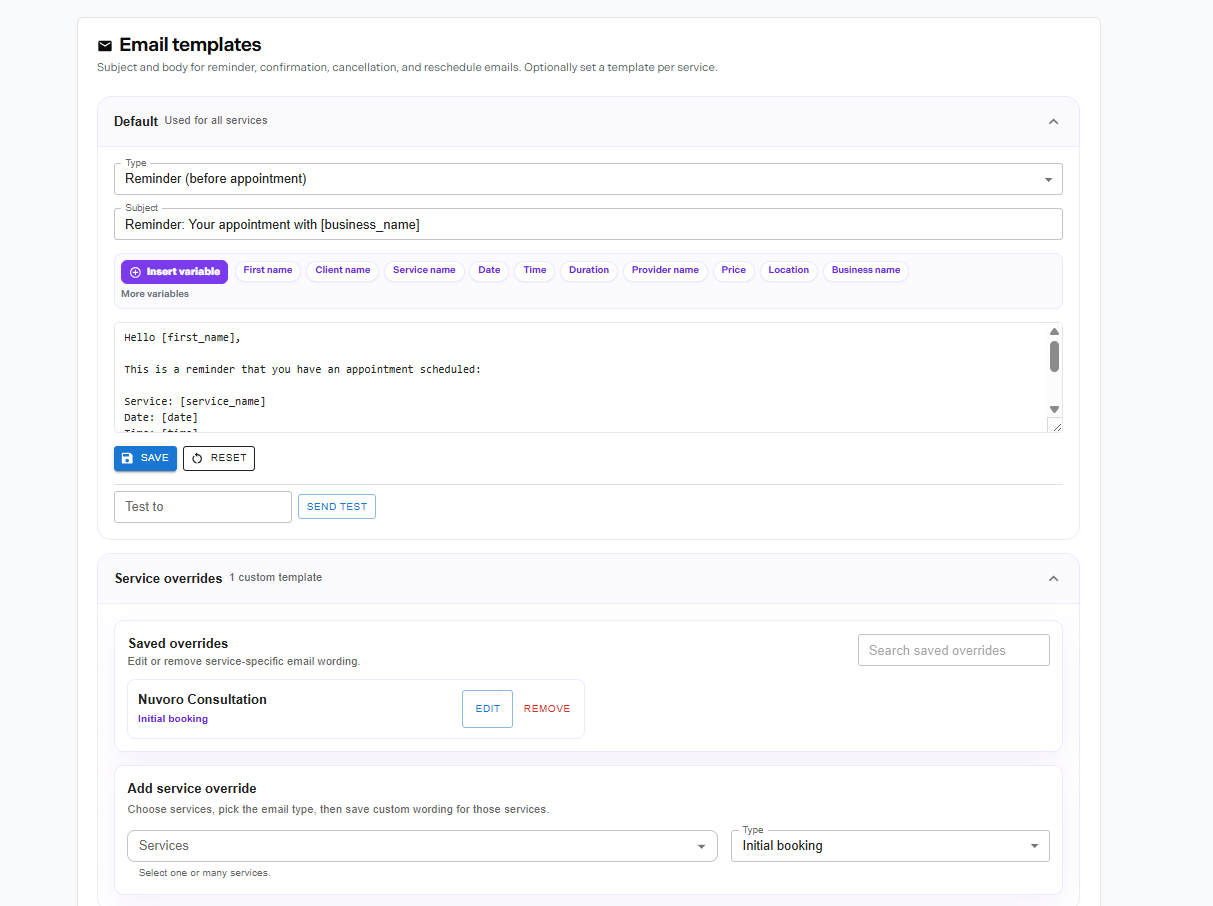
Task: Collapse the Service overrides section
Action: click(x=1053, y=578)
